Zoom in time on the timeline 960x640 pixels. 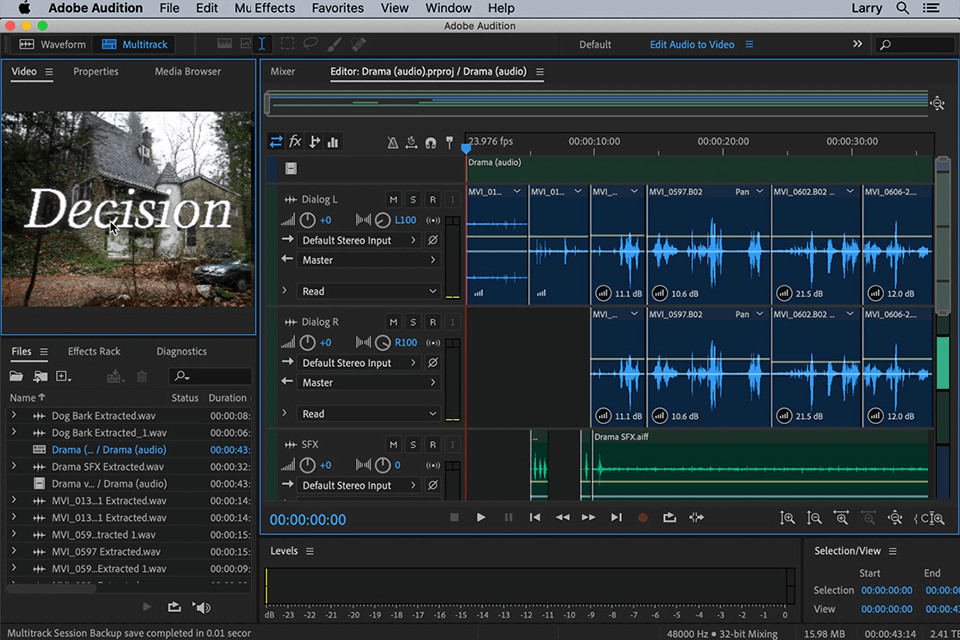(841, 518)
